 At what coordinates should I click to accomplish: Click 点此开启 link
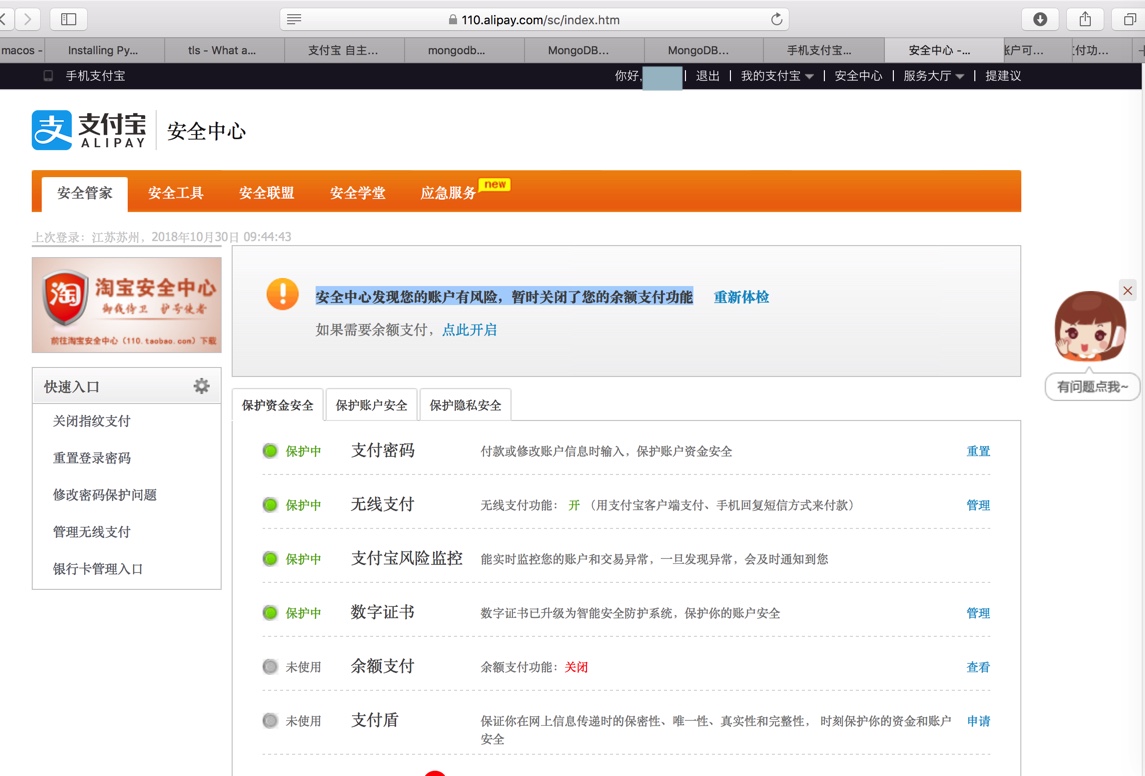pos(469,329)
